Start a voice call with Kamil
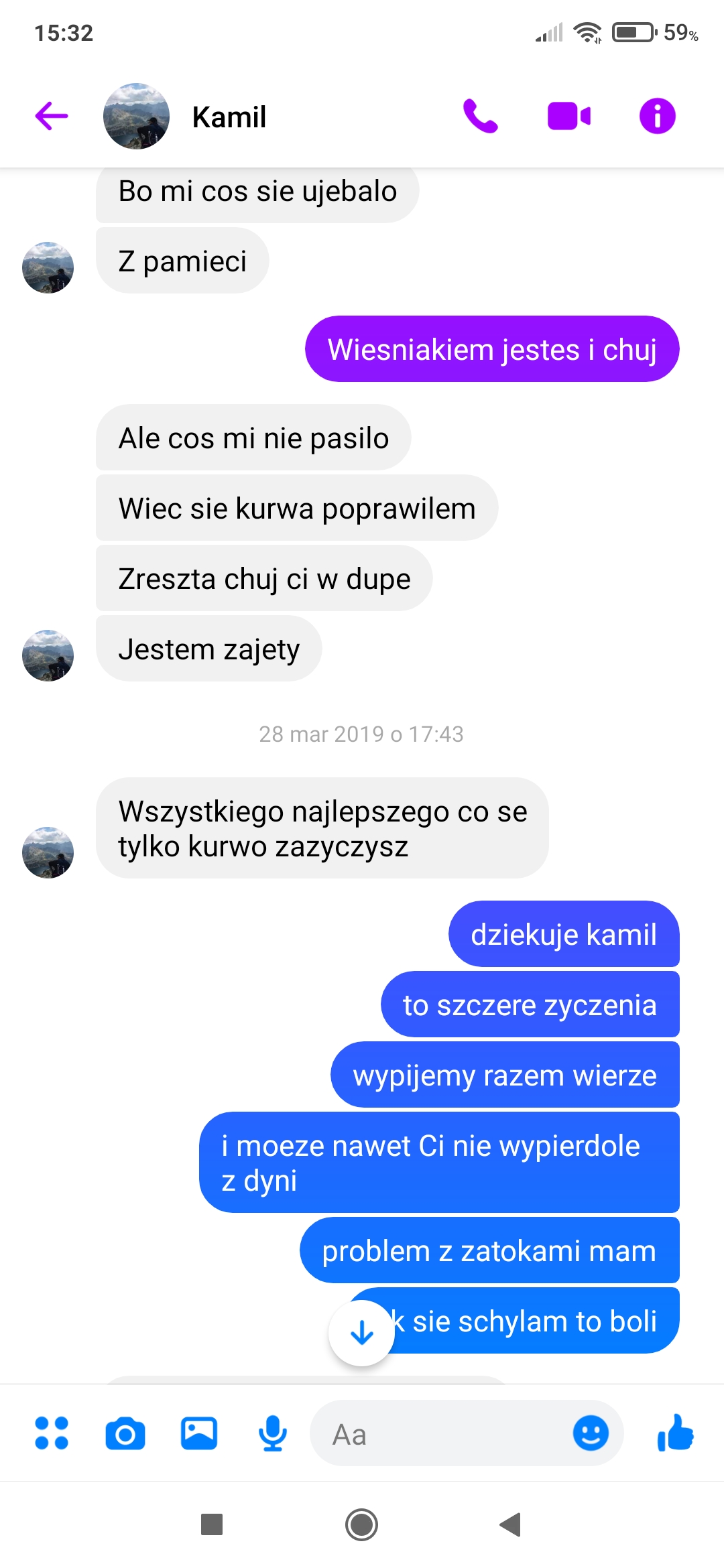This screenshot has width=724, height=1568. click(x=481, y=116)
